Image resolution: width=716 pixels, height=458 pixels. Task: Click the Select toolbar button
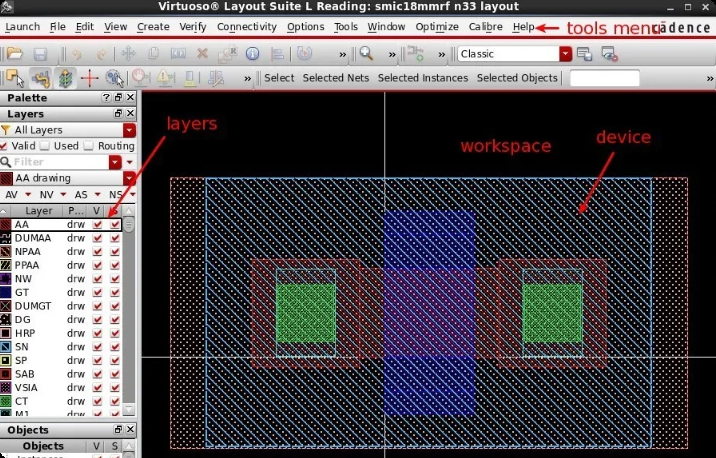pyautogui.click(x=279, y=78)
